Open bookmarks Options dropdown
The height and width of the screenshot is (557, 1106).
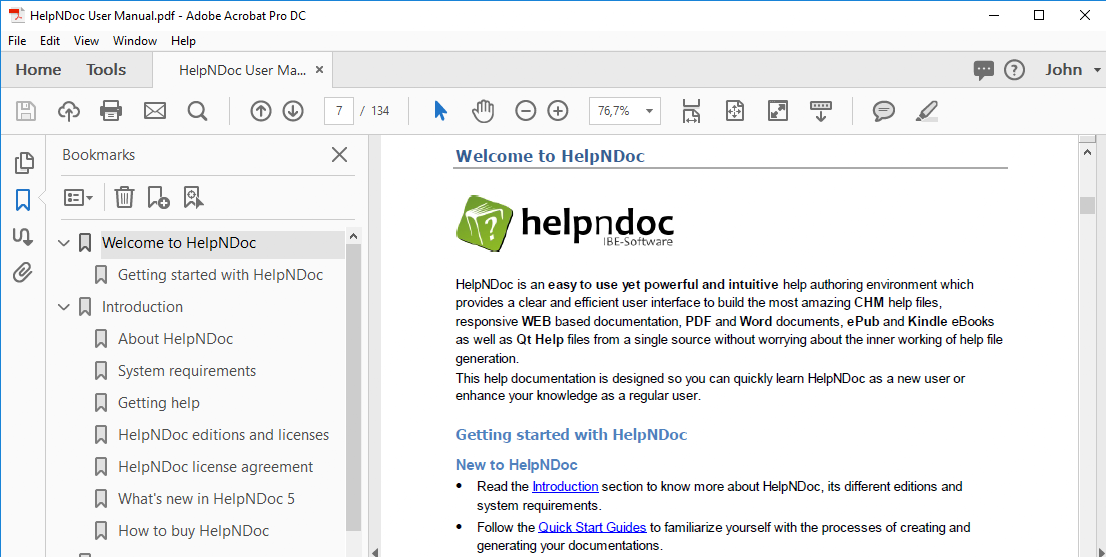(78, 197)
